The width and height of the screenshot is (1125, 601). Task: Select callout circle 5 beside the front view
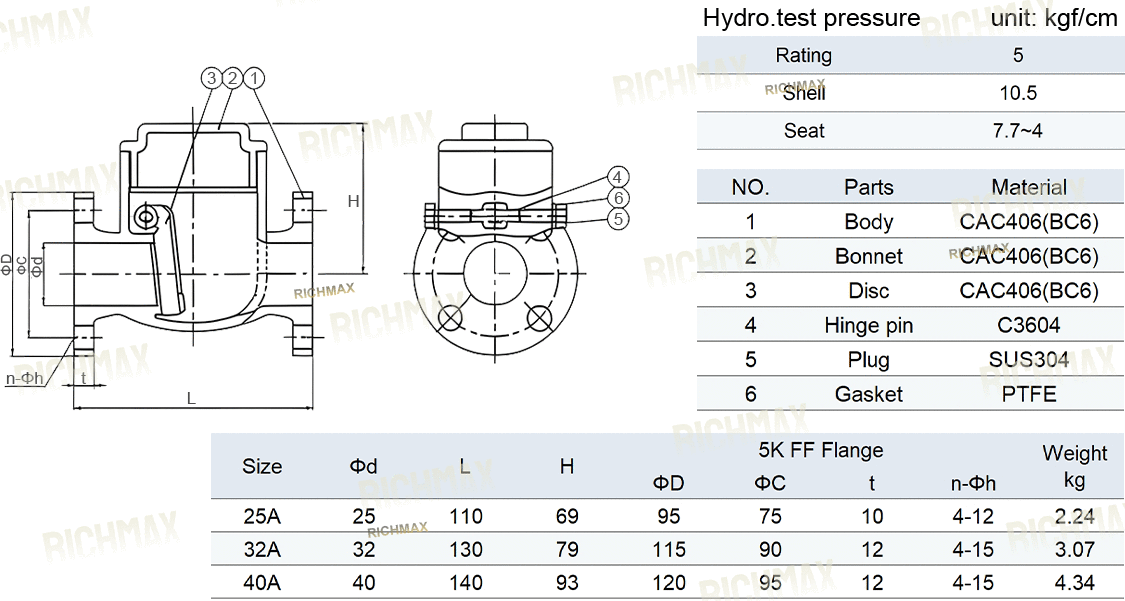coord(618,217)
